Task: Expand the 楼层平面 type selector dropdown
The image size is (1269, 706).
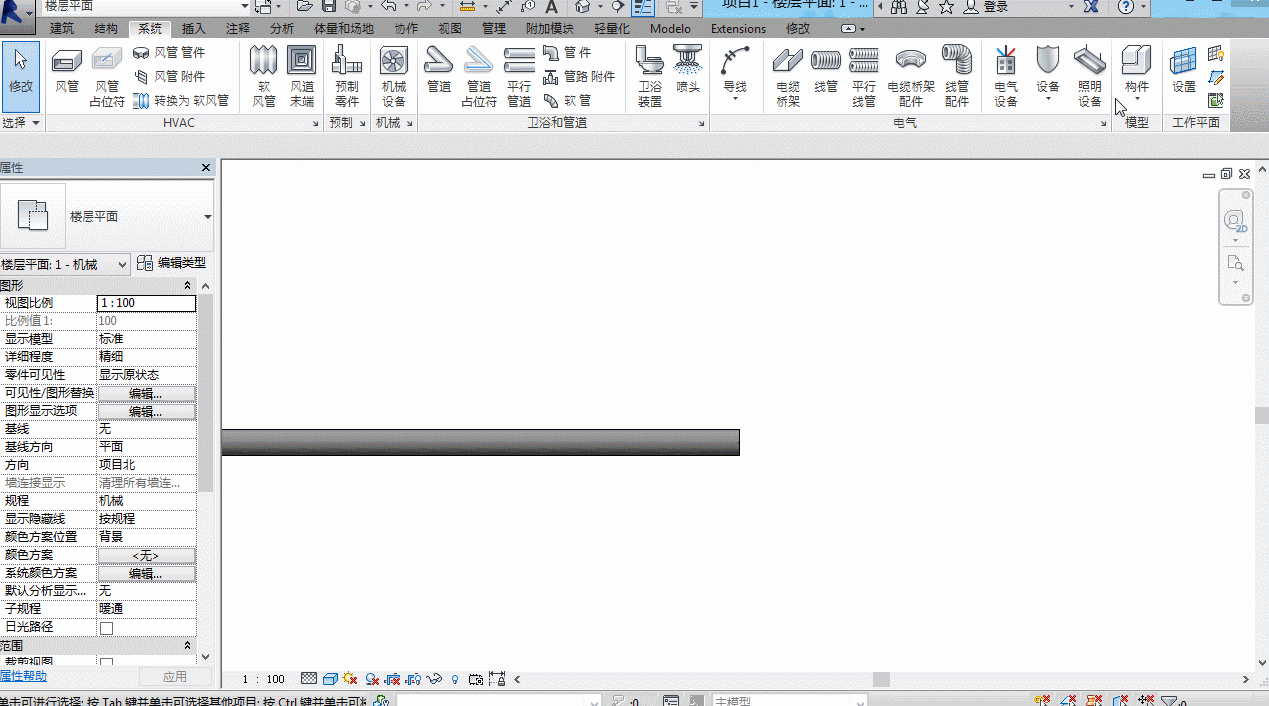Action: [x=208, y=217]
